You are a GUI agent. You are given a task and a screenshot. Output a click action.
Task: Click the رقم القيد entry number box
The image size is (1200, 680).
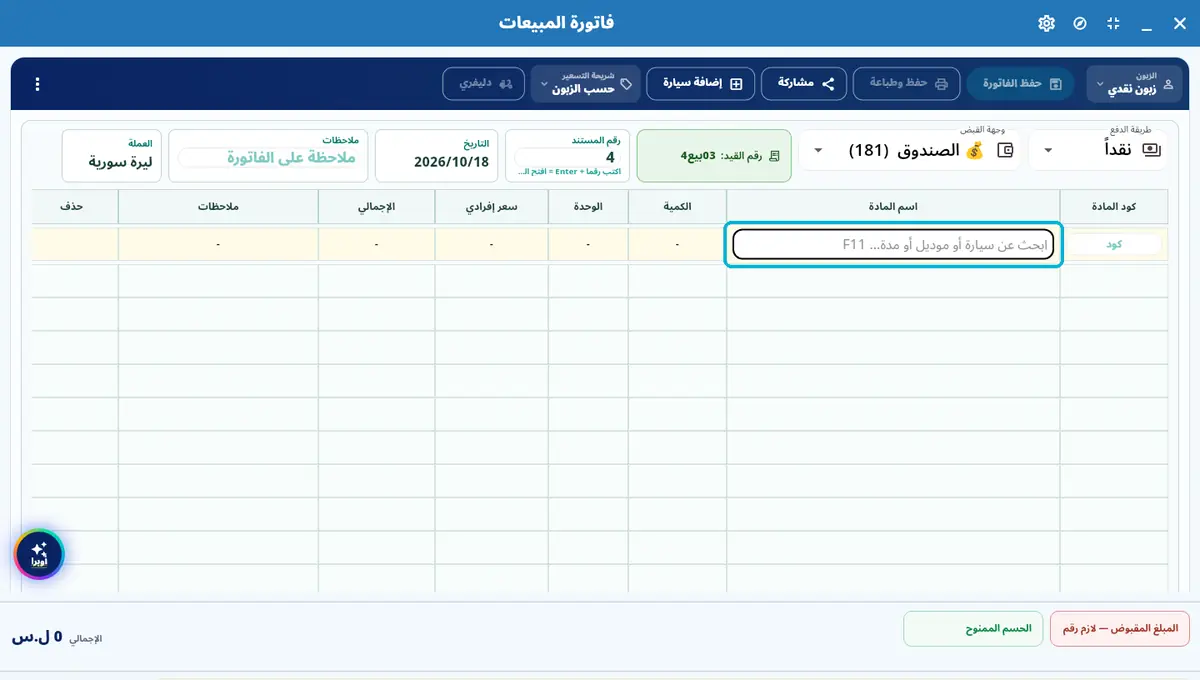pyautogui.click(x=714, y=156)
